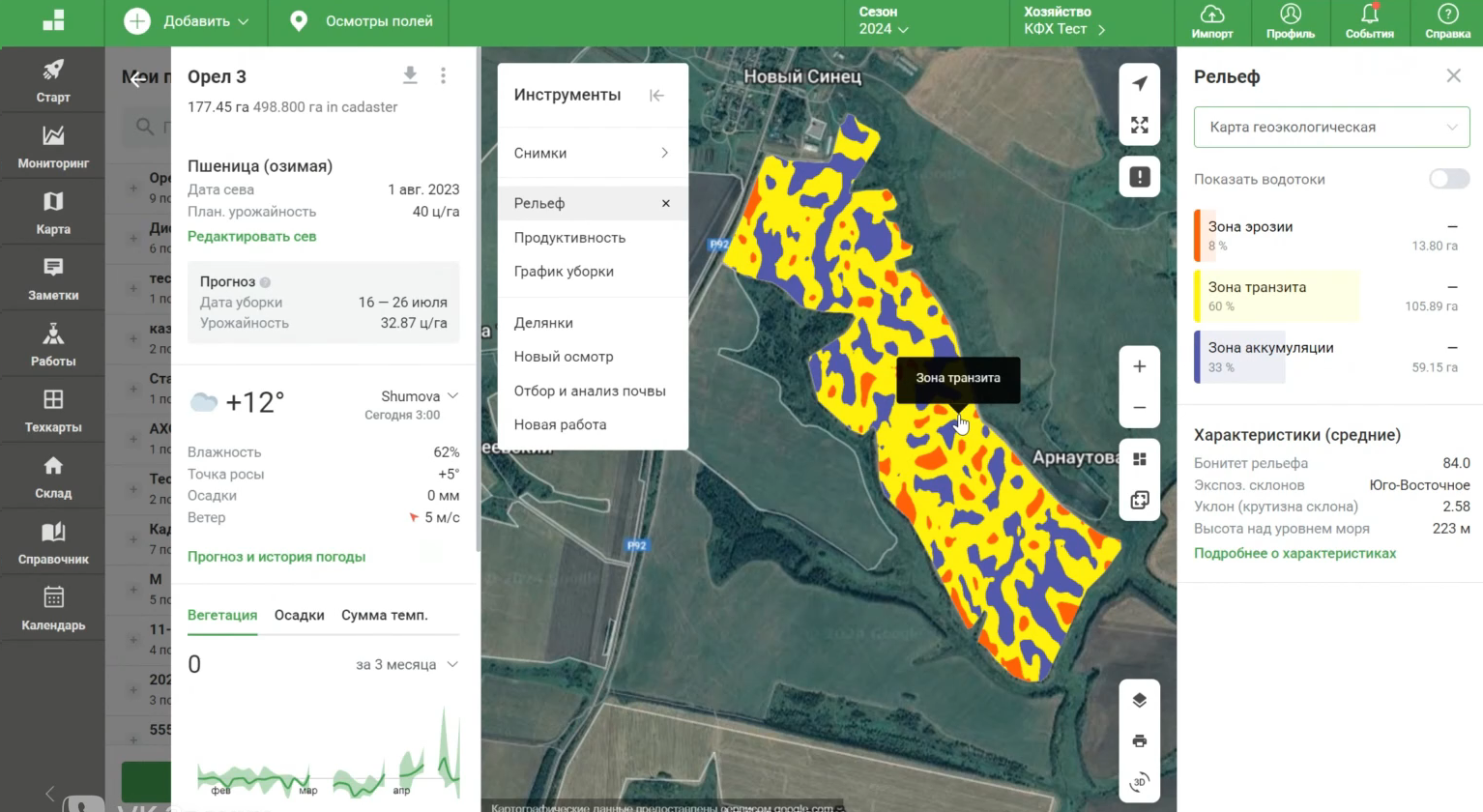The height and width of the screenshot is (812, 1483).
Task: Click the app logo in top-left corner
Action: point(53,21)
